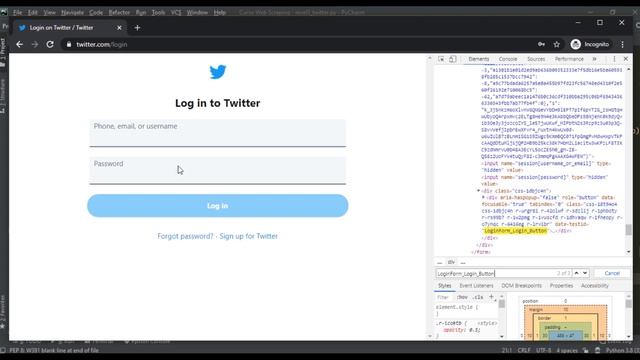The image size is (640, 360).
Task: Open PyCharm Refactor menu
Action: point(119,13)
